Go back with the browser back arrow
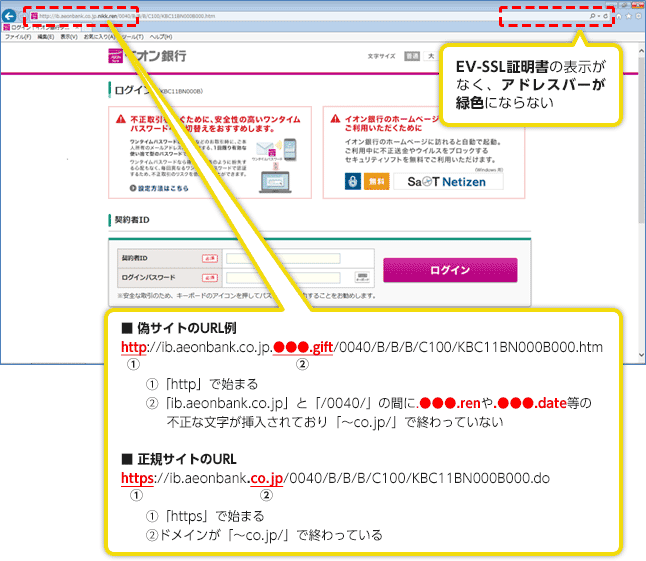Image resolution: width=646 pixels, height=561 pixels. 9,16
